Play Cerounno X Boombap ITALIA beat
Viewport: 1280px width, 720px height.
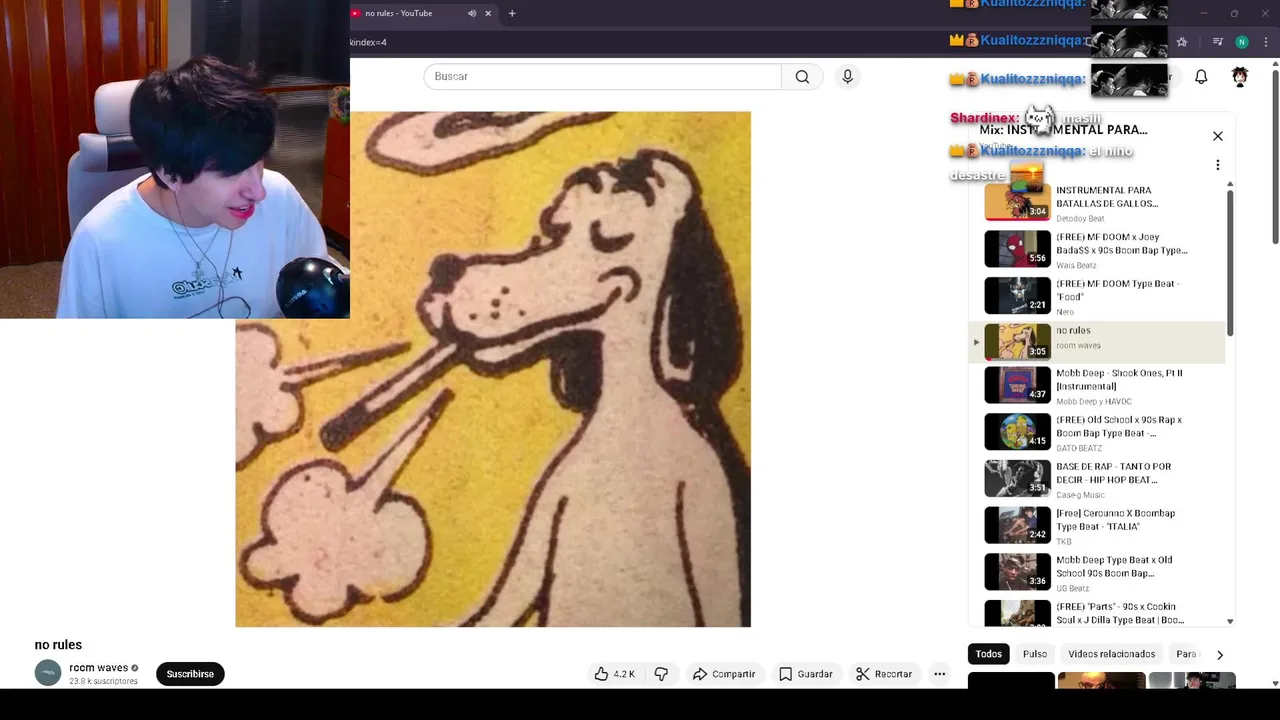(1098, 526)
